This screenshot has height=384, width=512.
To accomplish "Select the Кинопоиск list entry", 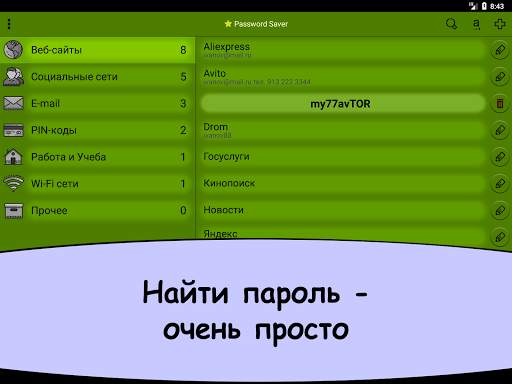I will click(343, 183).
